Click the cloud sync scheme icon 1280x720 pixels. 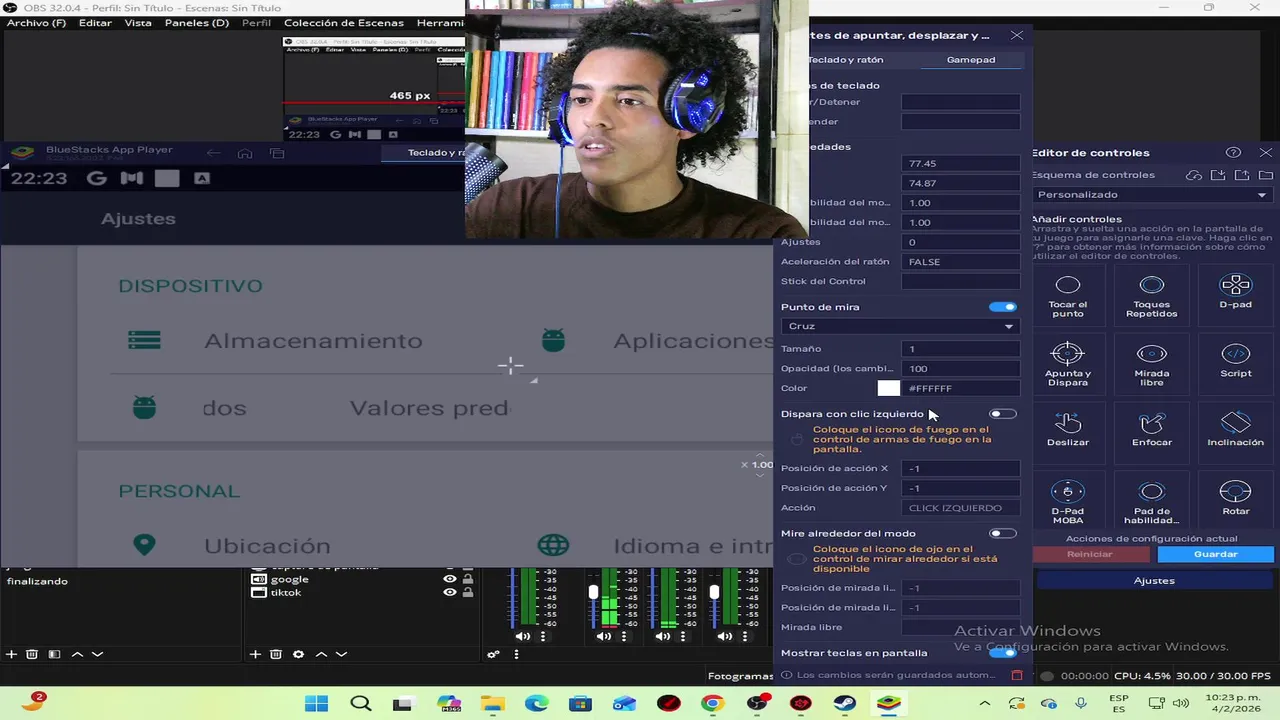click(1194, 175)
